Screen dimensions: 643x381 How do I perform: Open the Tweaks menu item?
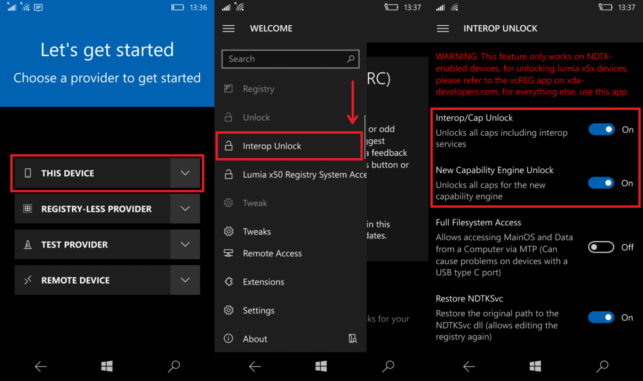pos(290,232)
